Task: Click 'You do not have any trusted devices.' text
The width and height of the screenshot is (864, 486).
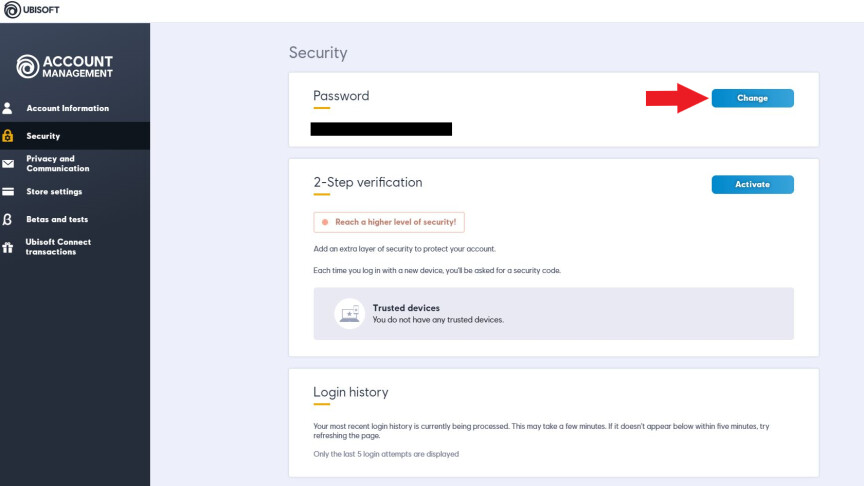Action: (x=438, y=320)
